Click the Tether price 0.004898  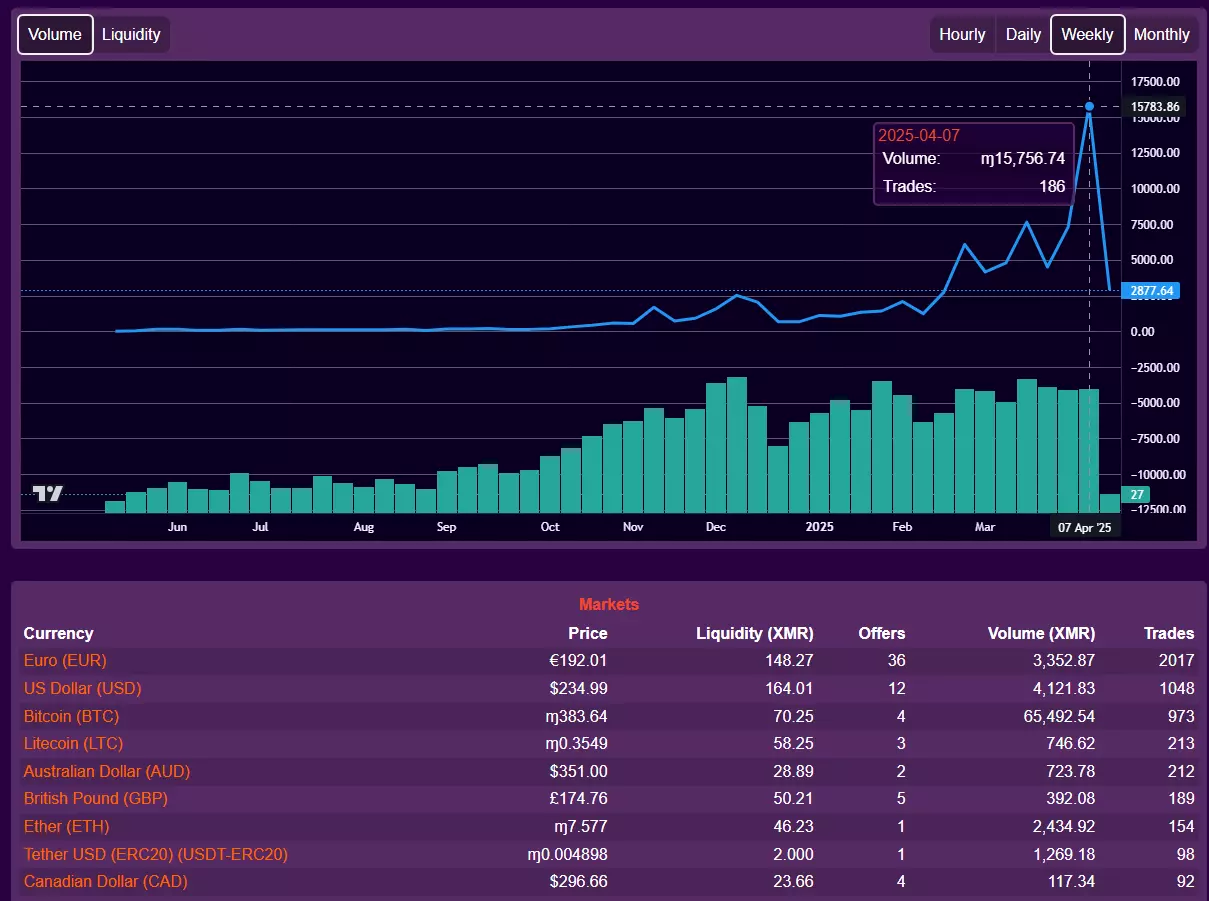567,854
